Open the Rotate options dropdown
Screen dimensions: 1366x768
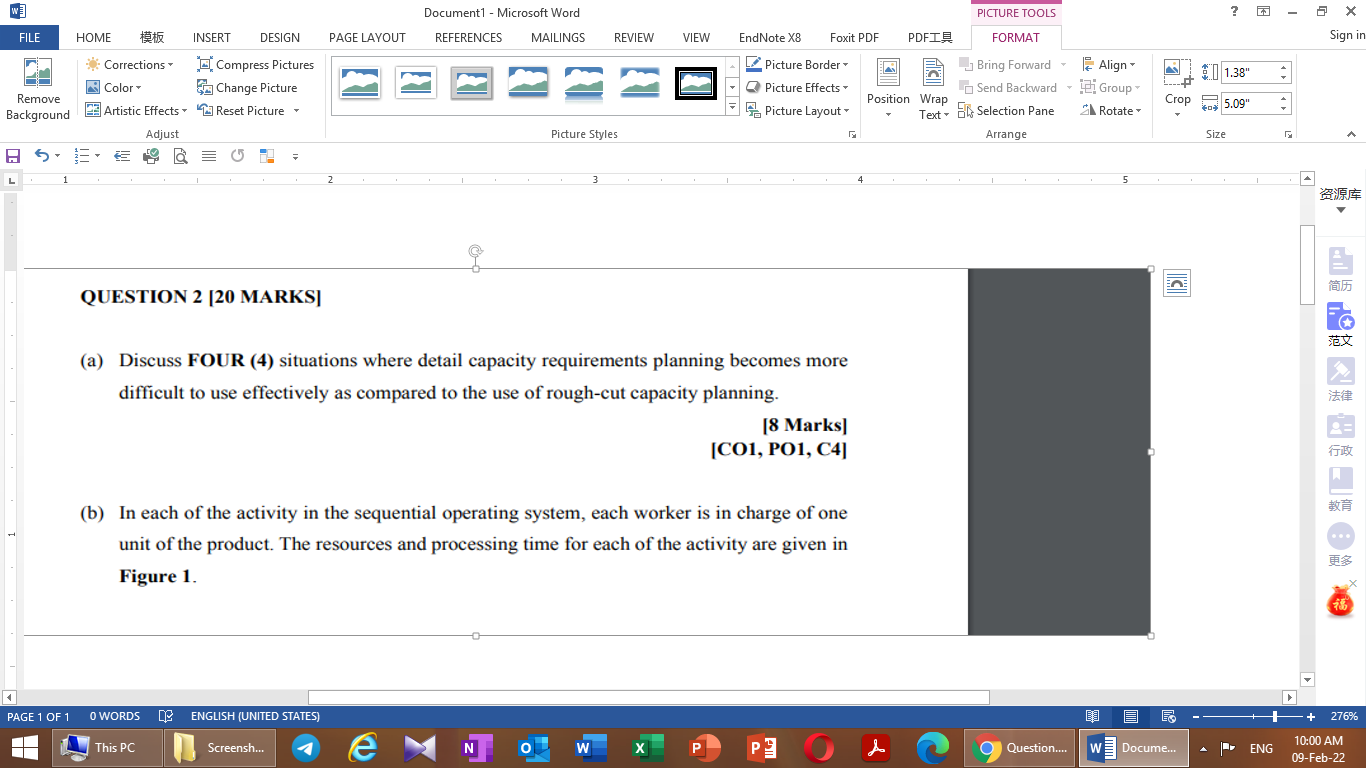[1110, 110]
